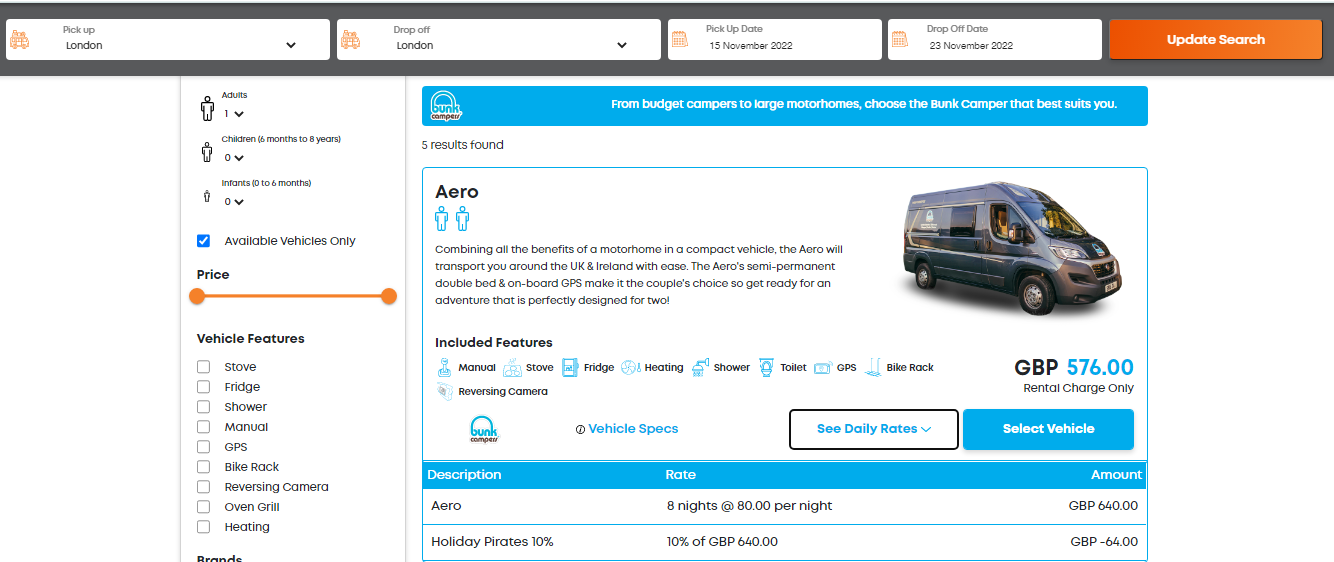Check the Heating filter checkbox
The height and width of the screenshot is (562, 1334).
point(204,527)
